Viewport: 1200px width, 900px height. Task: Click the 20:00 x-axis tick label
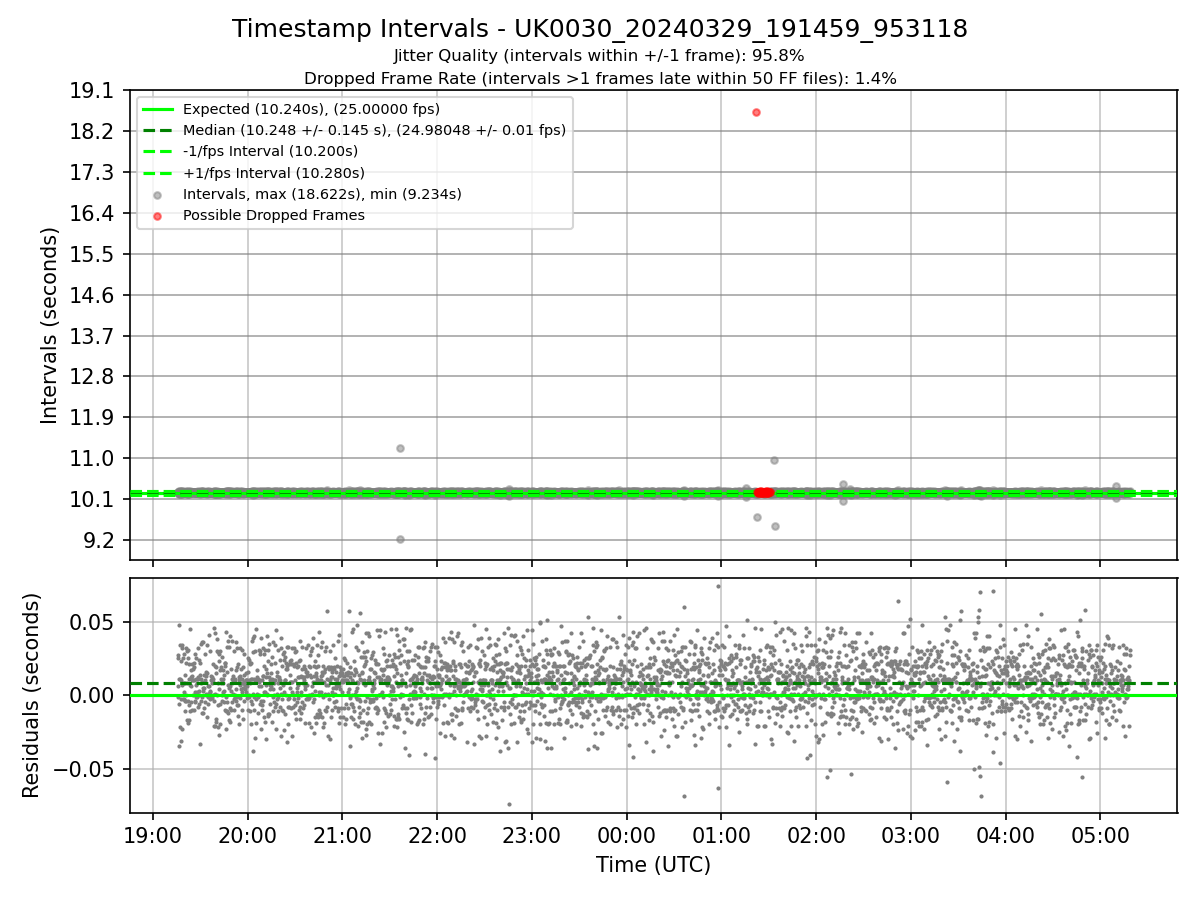tap(247, 835)
